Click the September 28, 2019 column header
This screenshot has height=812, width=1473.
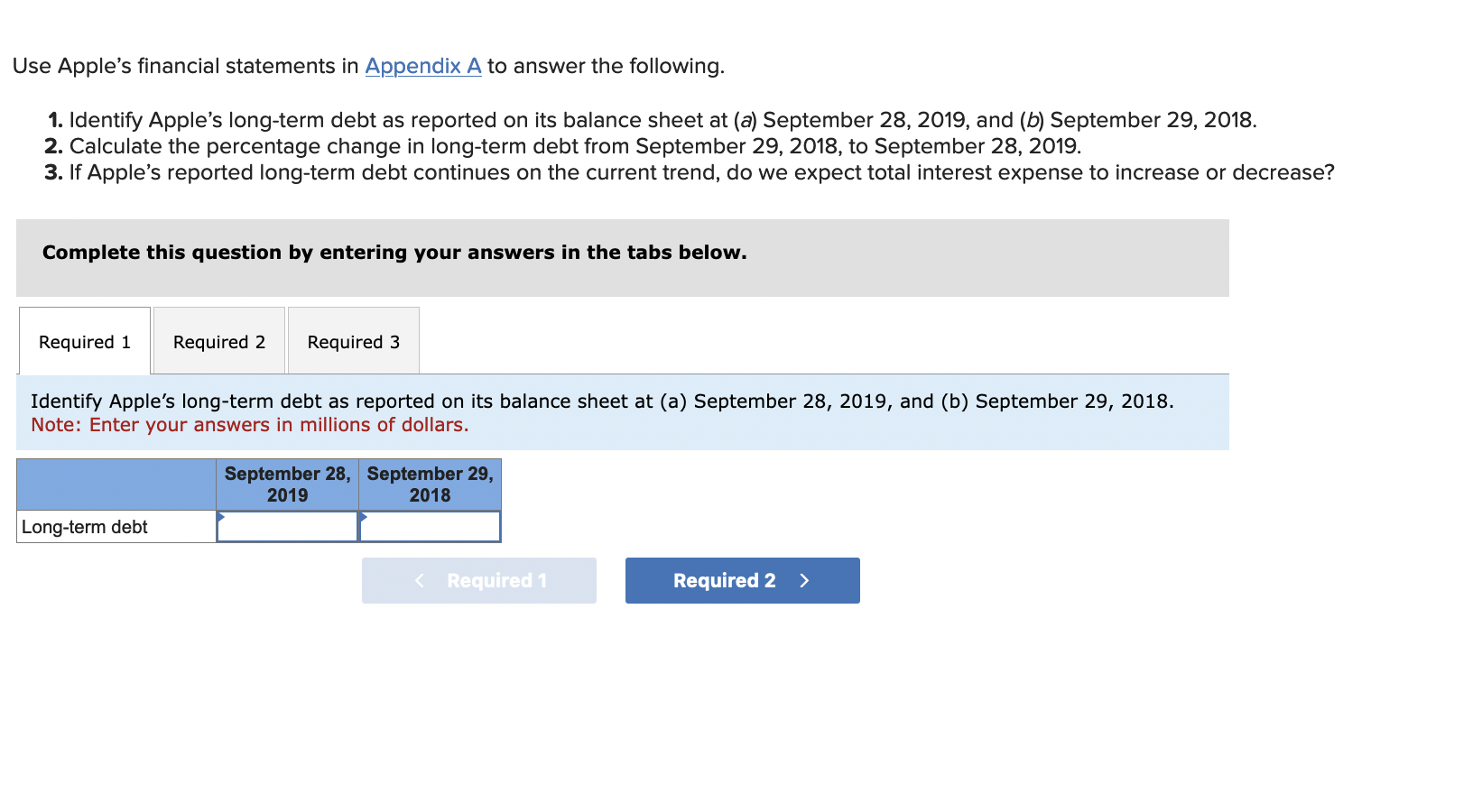pos(286,484)
